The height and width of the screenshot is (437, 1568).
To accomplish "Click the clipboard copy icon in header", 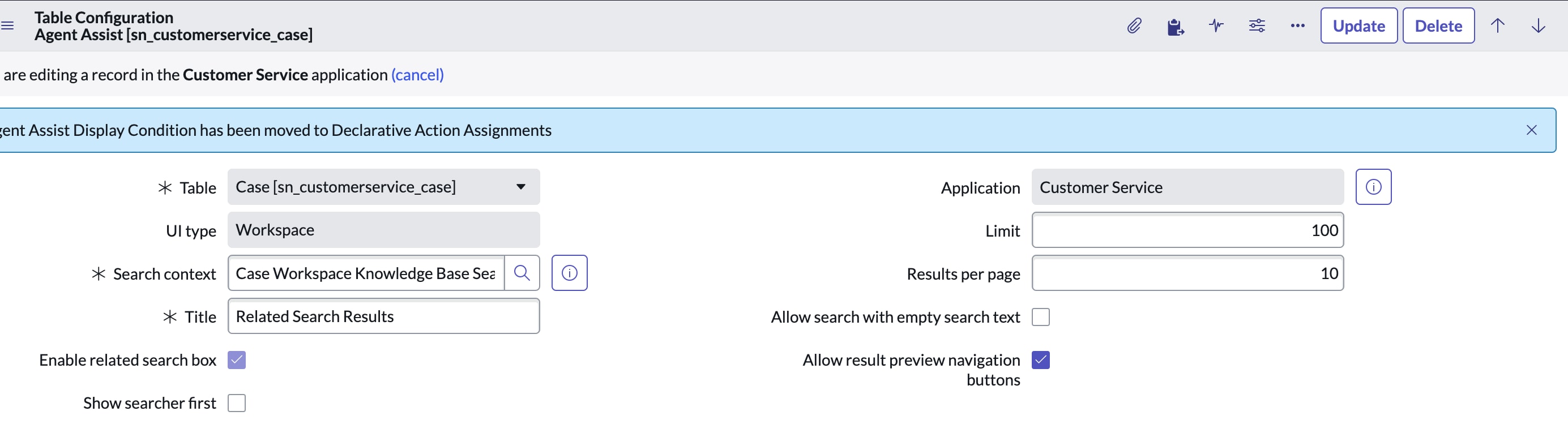I will 1176,25.
